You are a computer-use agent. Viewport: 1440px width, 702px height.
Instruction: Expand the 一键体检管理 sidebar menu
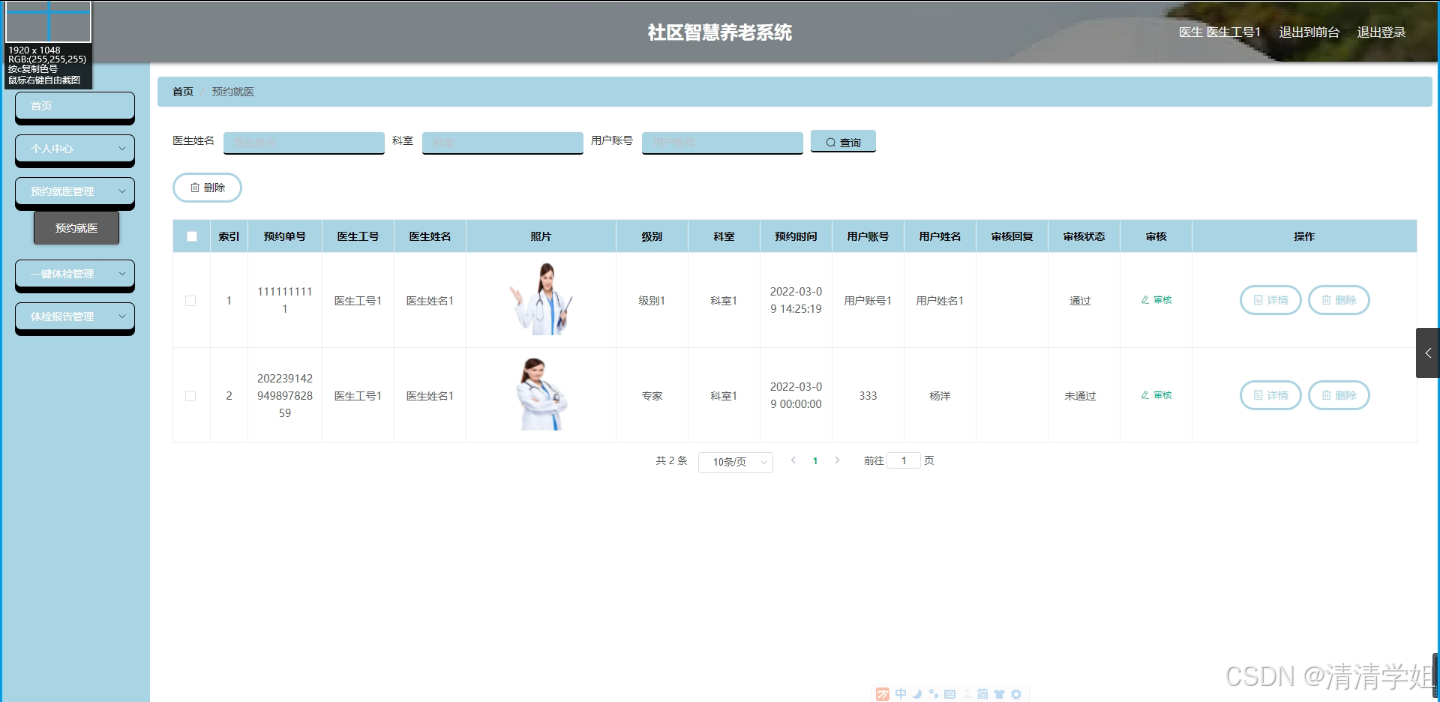[75, 273]
